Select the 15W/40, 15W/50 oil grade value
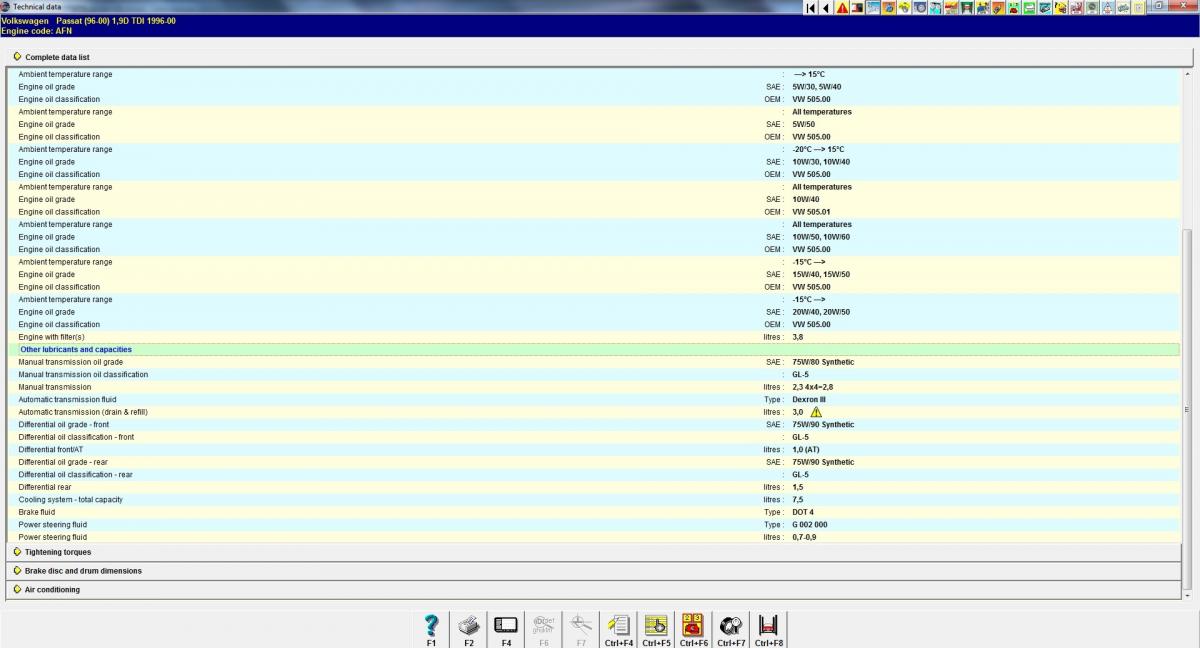 [x=821, y=274]
